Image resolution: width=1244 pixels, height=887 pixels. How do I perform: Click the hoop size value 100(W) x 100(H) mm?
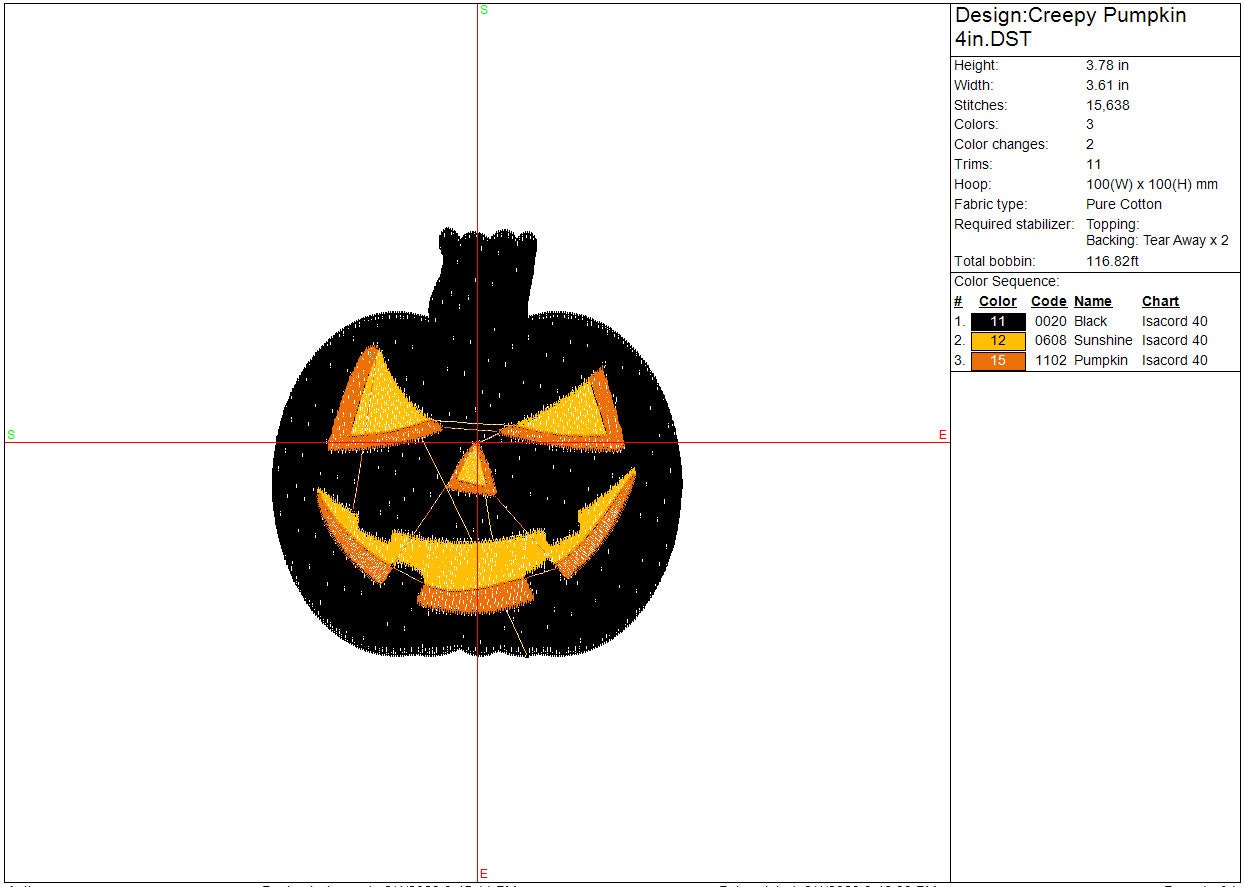click(1151, 184)
